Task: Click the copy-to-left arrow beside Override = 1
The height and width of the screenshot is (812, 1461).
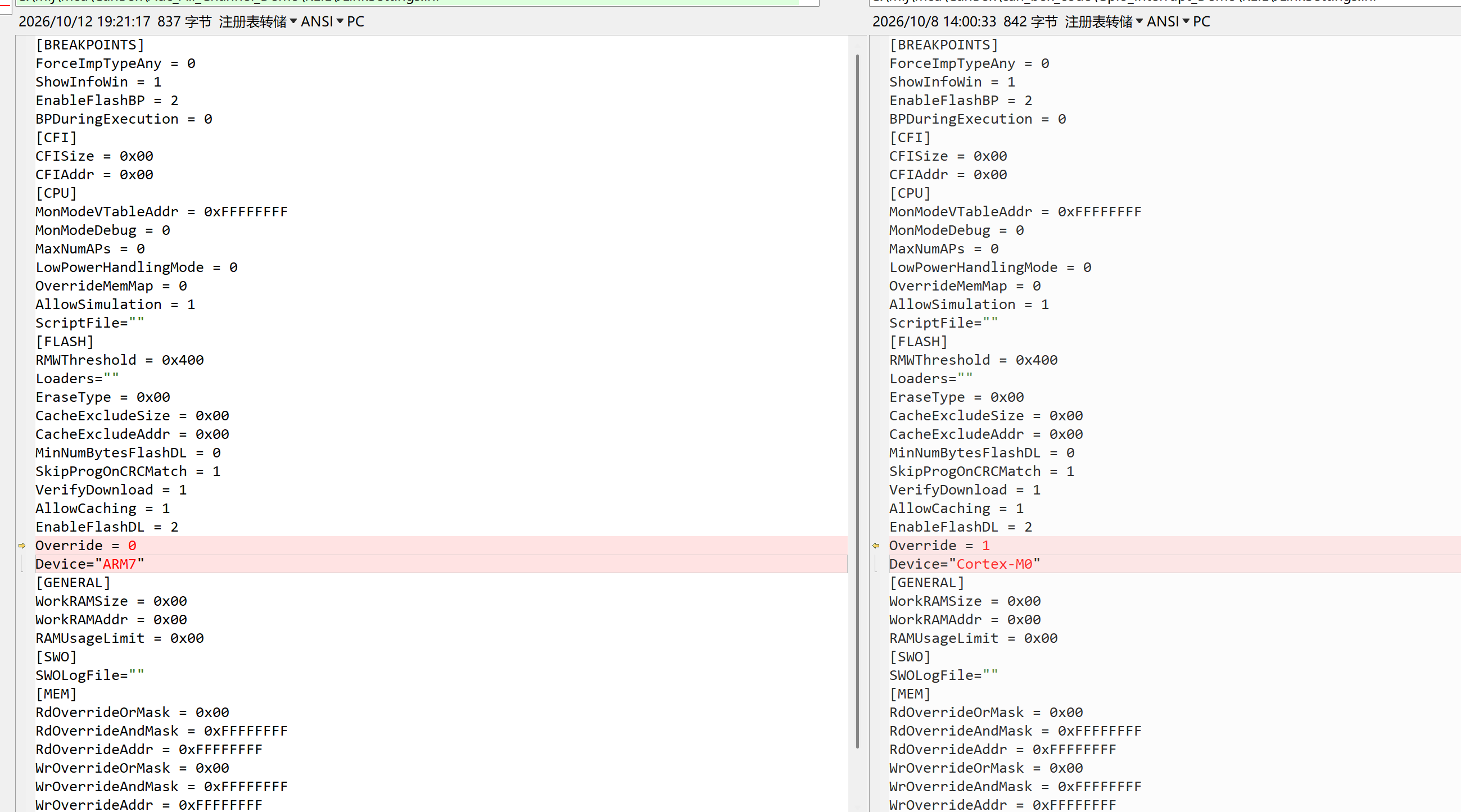Action: 876,546
